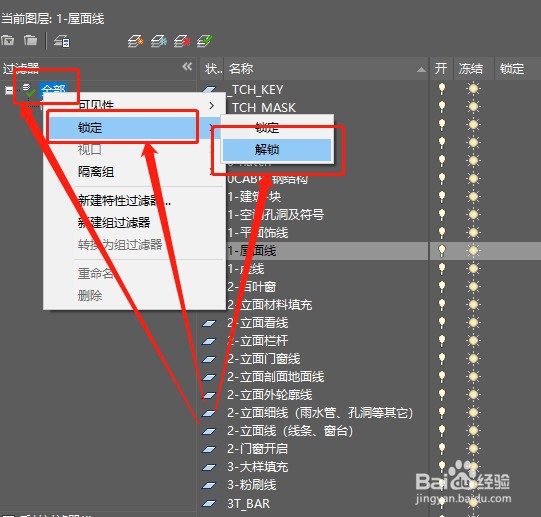Toggle the freeze sun icon for _TCH_KEY
The width and height of the screenshot is (541, 517).
[473, 89]
